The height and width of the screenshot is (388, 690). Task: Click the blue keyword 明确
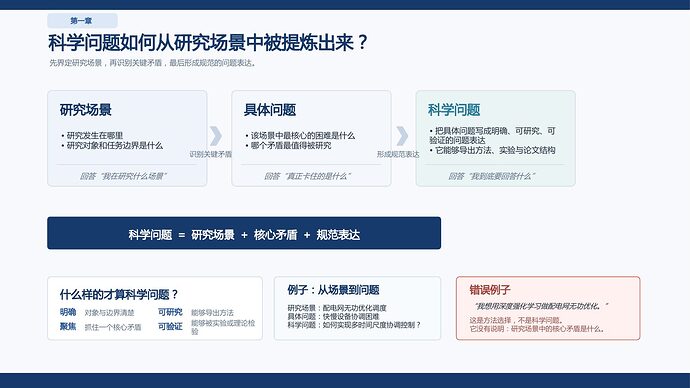[68, 312]
